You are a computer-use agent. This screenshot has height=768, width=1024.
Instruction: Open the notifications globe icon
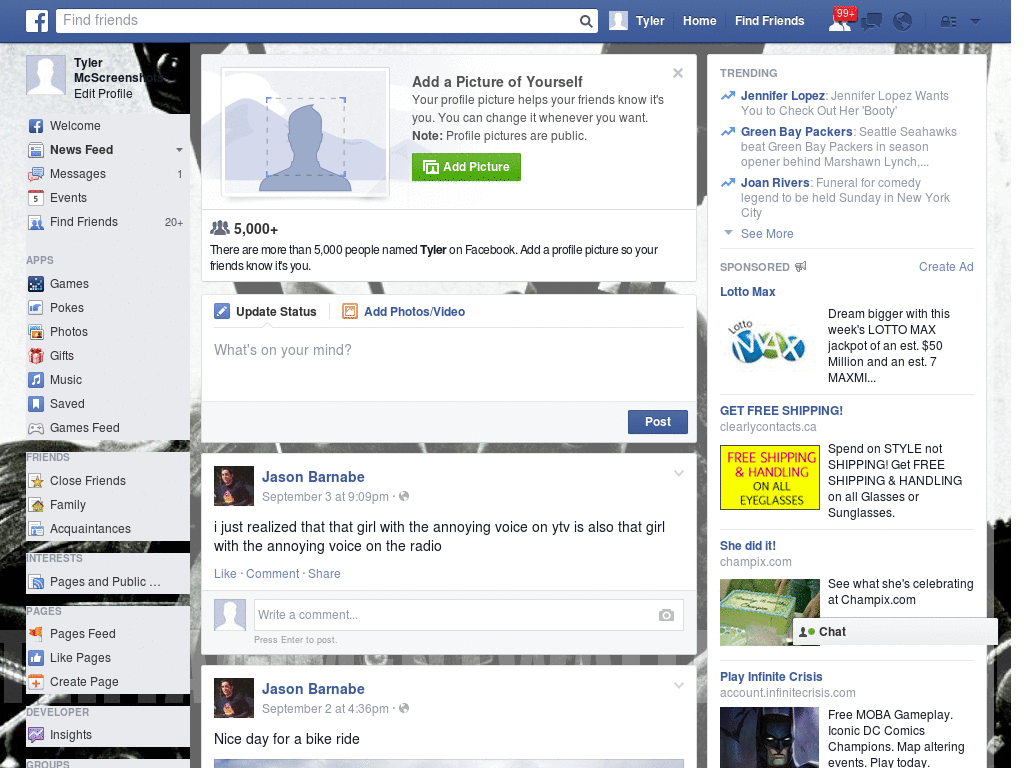pyautogui.click(x=902, y=22)
